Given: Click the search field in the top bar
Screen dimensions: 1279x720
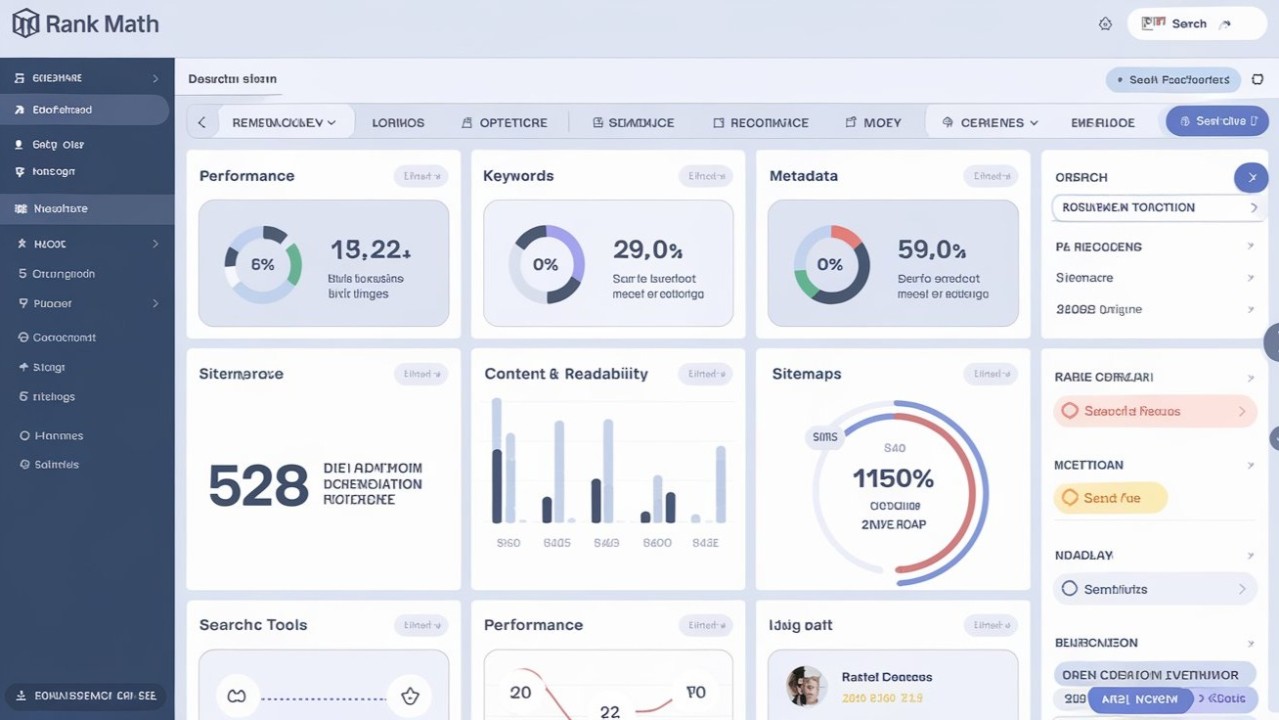Looking at the screenshot, I should coord(1197,24).
